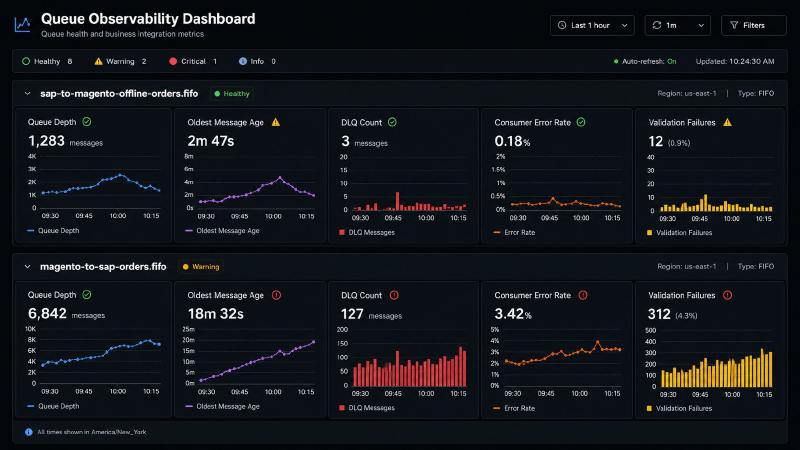800x450 pixels.
Task: Click Region: us-east-1 on sap-to-magento queue
Action: (x=687, y=93)
